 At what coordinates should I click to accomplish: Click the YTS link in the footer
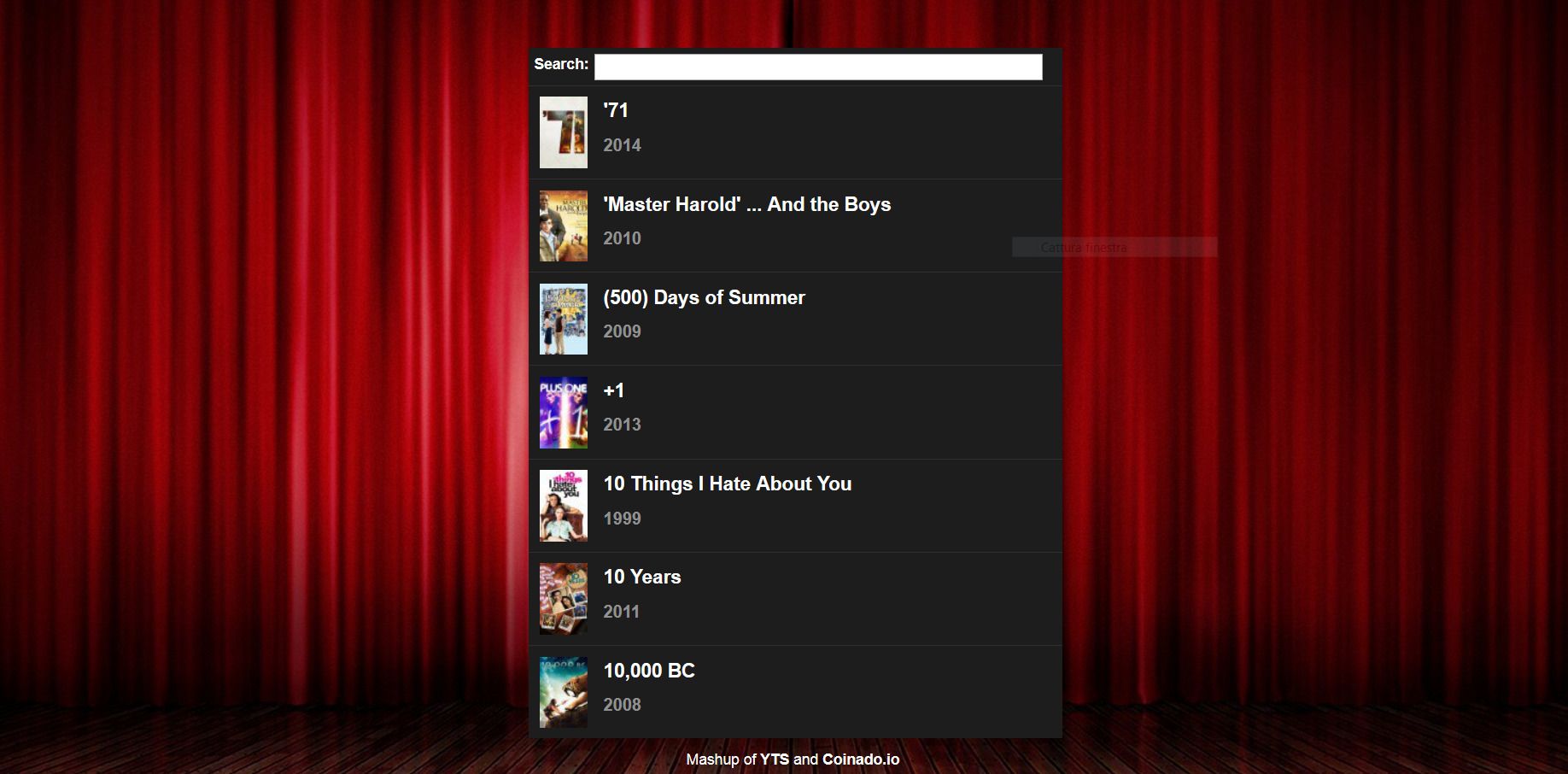774,759
